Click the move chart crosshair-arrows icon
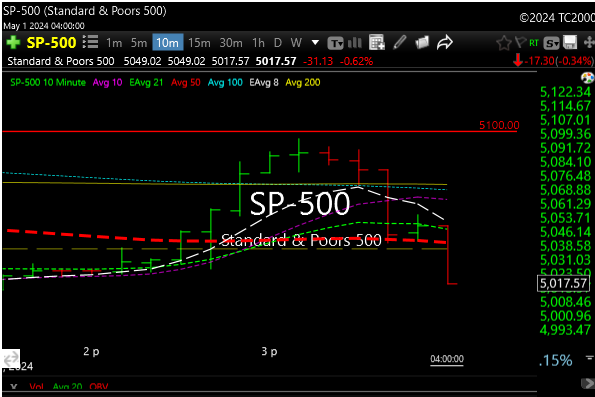Image resolution: width=595 pixels, height=397 pixels. (589, 43)
